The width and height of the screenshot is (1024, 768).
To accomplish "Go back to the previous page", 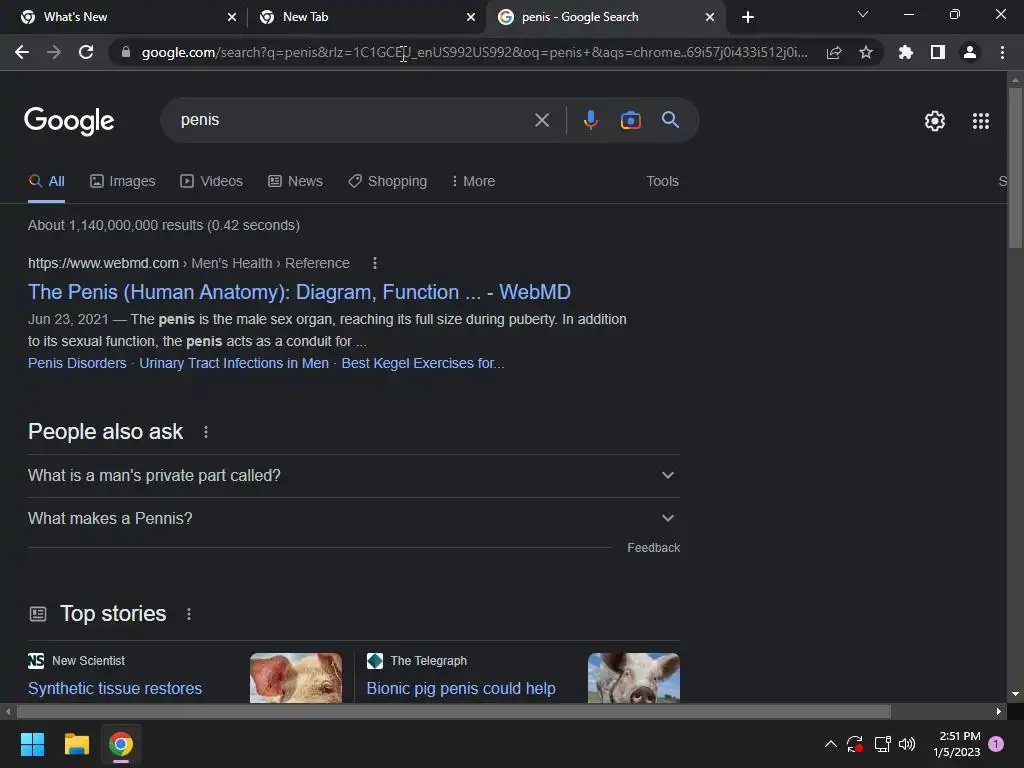I will click(22, 52).
